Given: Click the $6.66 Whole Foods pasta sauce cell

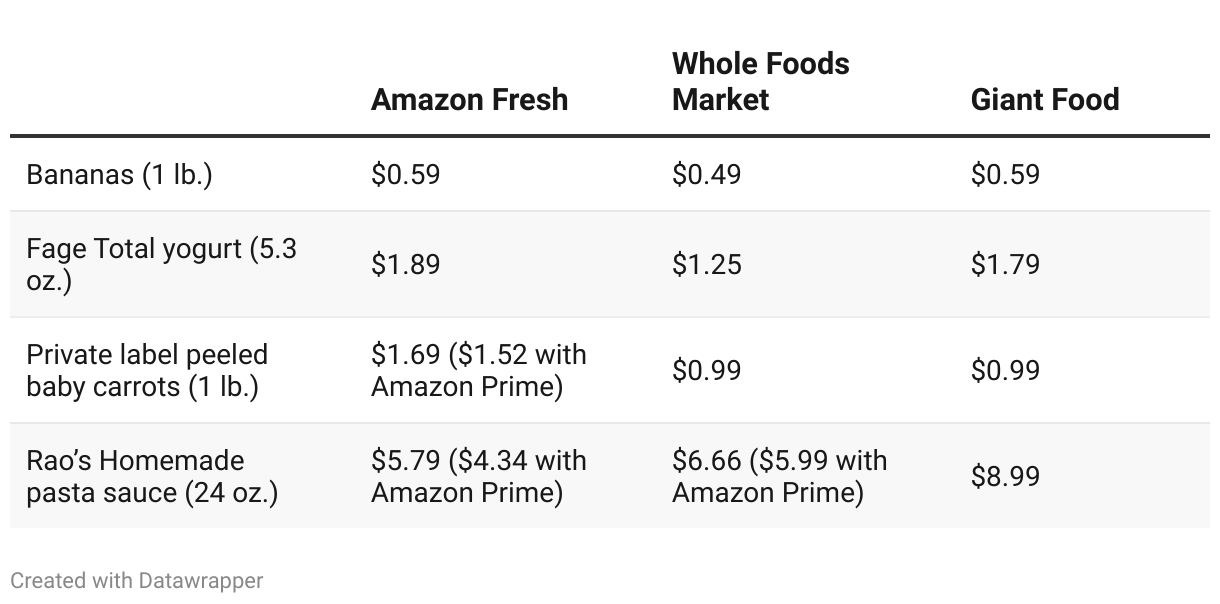Looking at the screenshot, I should pyautogui.click(x=779, y=476).
